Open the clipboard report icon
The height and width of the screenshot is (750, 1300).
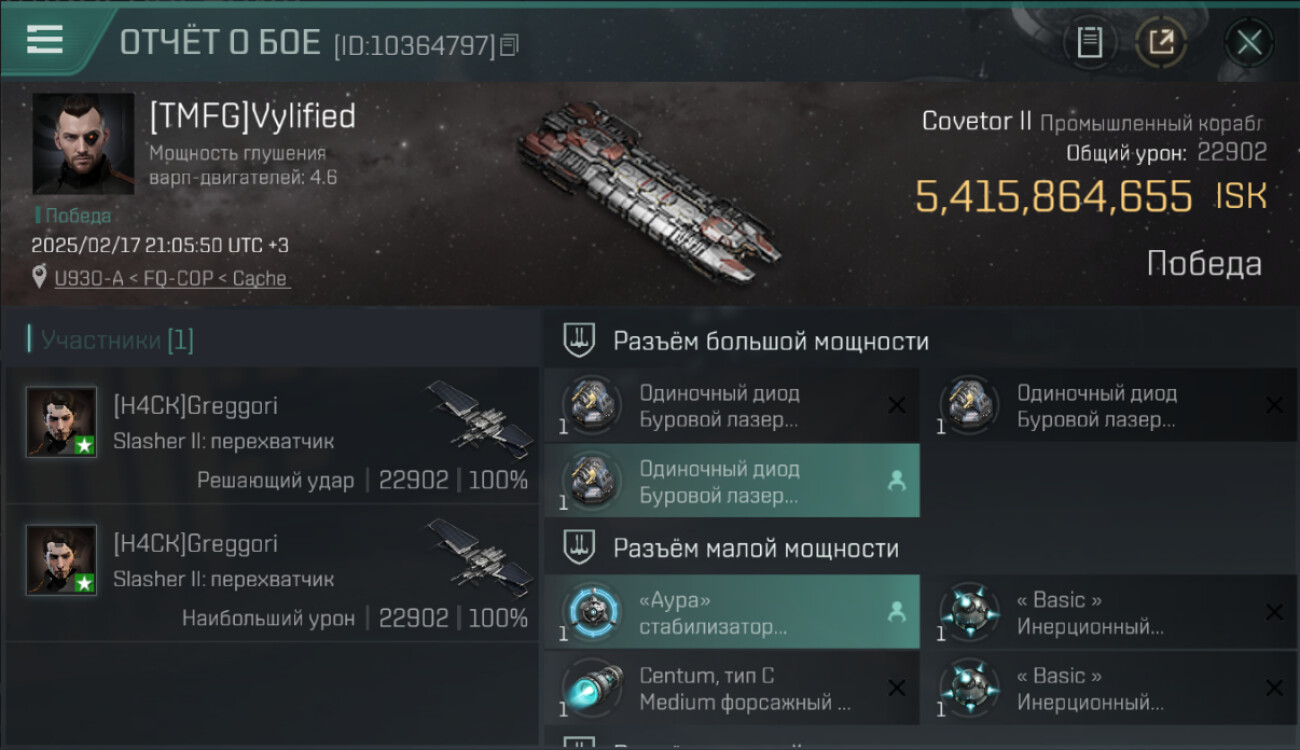[1089, 42]
